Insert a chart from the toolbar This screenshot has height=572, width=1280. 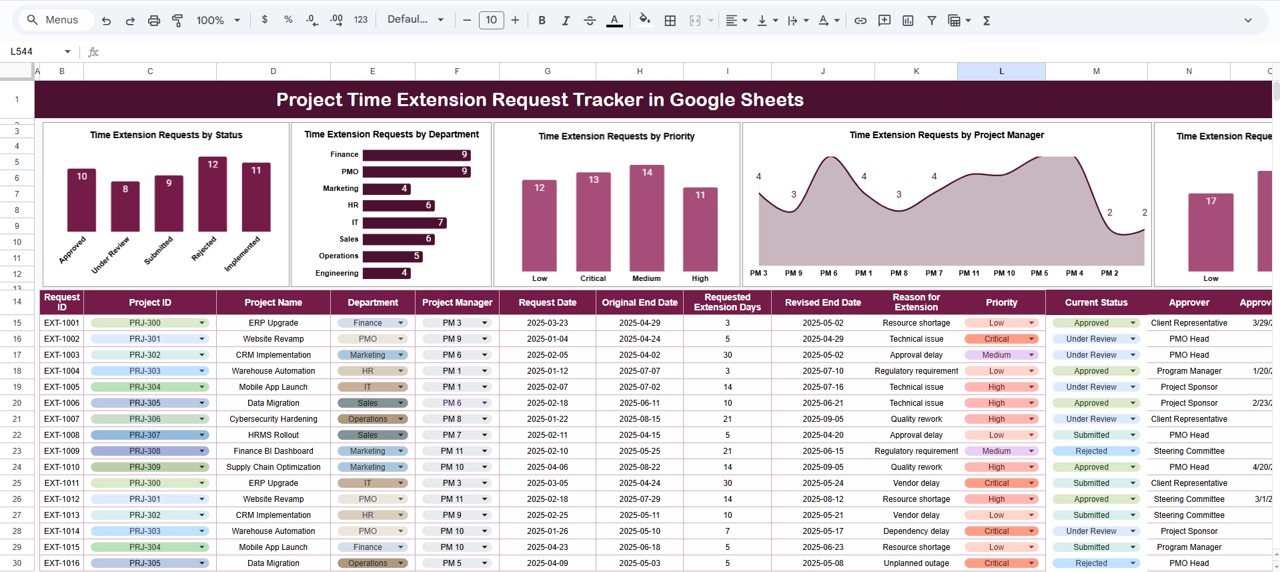click(x=908, y=20)
